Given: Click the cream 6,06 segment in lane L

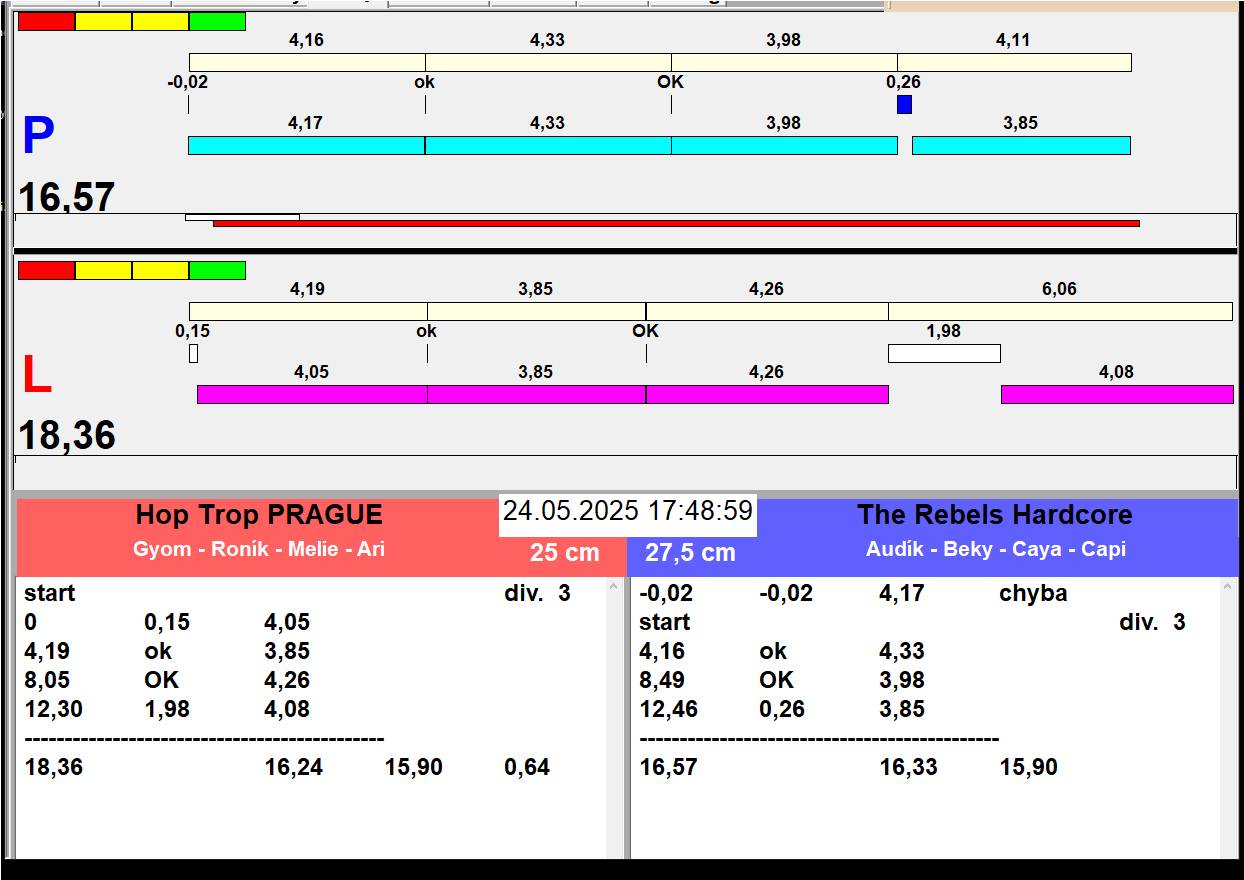Looking at the screenshot, I should click(1060, 311).
